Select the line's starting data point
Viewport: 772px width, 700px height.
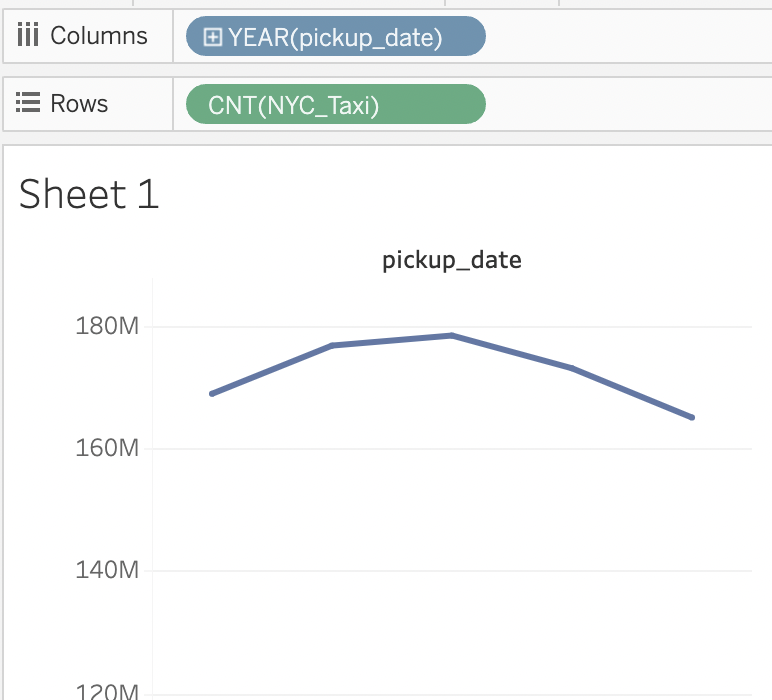(212, 393)
